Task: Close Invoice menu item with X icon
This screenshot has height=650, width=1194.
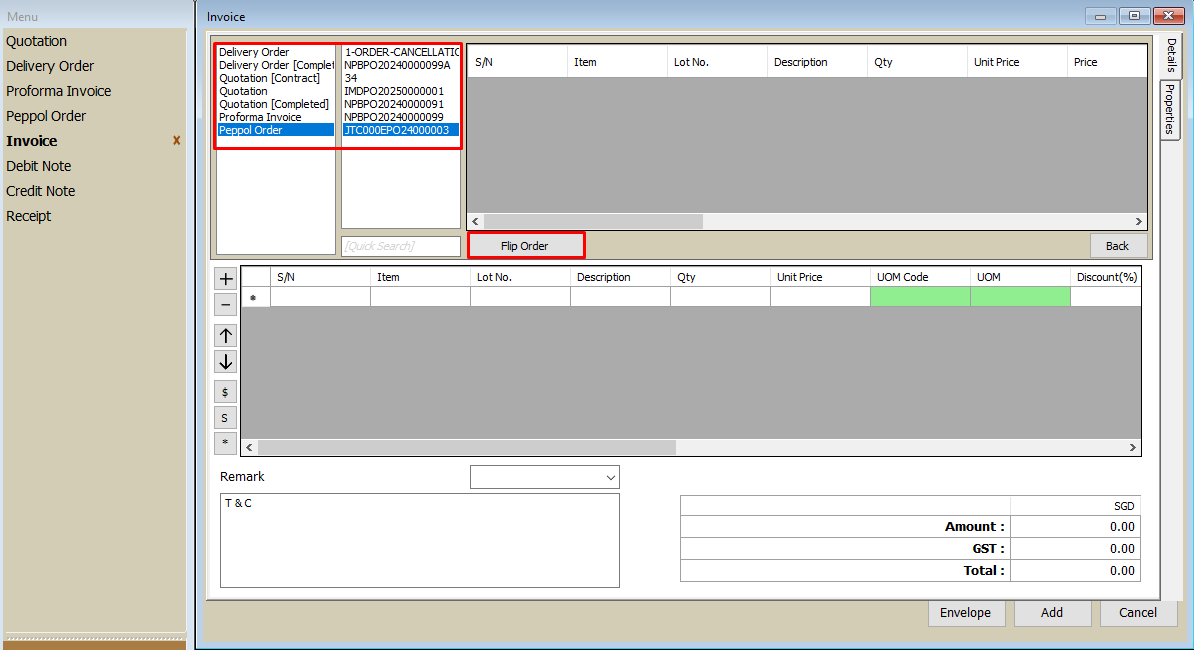Action: (177, 141)
